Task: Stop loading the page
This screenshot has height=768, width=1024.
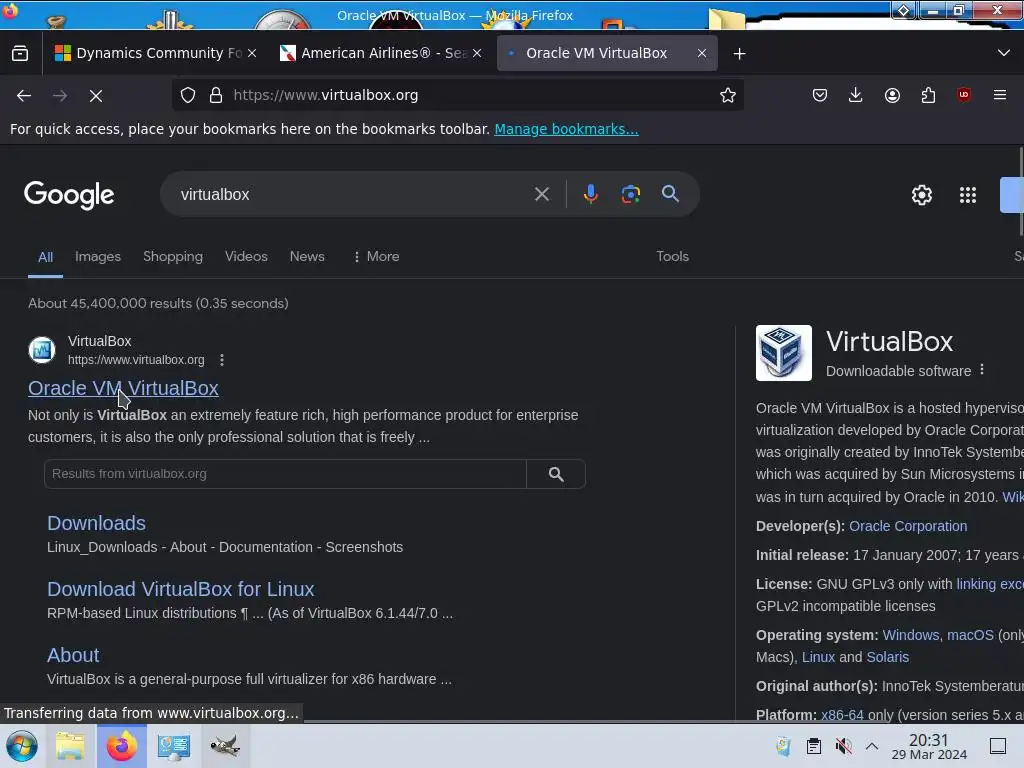Action: click(x=96, y=96)
